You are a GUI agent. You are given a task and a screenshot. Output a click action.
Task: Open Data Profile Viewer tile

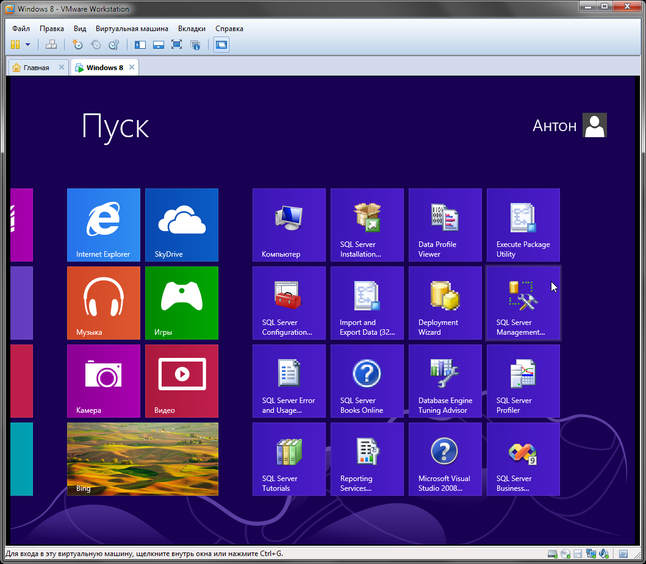pos(445,225)
